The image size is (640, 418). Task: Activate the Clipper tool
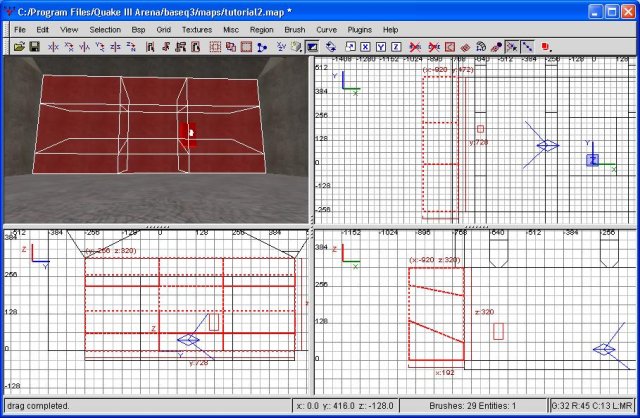tap(262, 47)
